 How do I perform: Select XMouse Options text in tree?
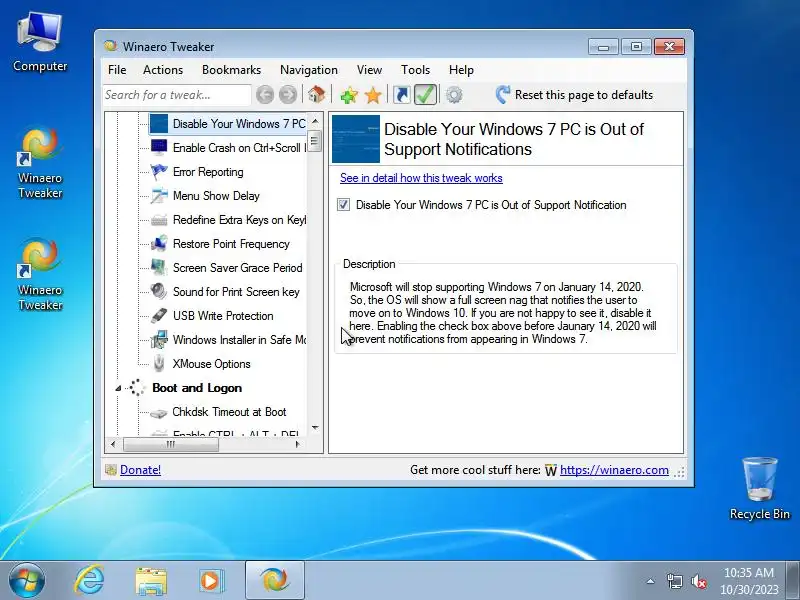(x=211, y=364)
